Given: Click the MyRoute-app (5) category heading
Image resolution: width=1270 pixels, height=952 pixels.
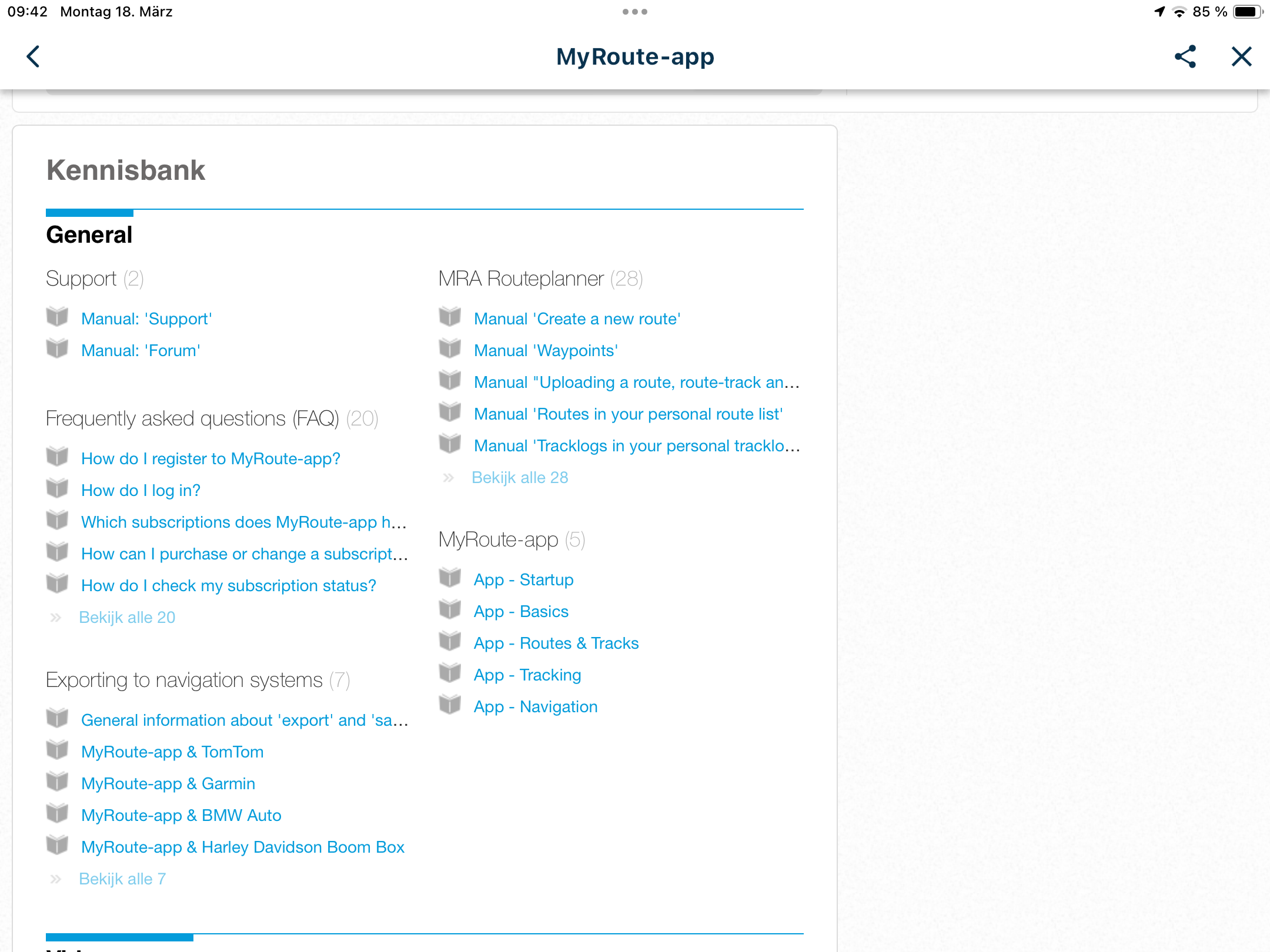Looking at the screenshot, I should [x=512, y=539].
